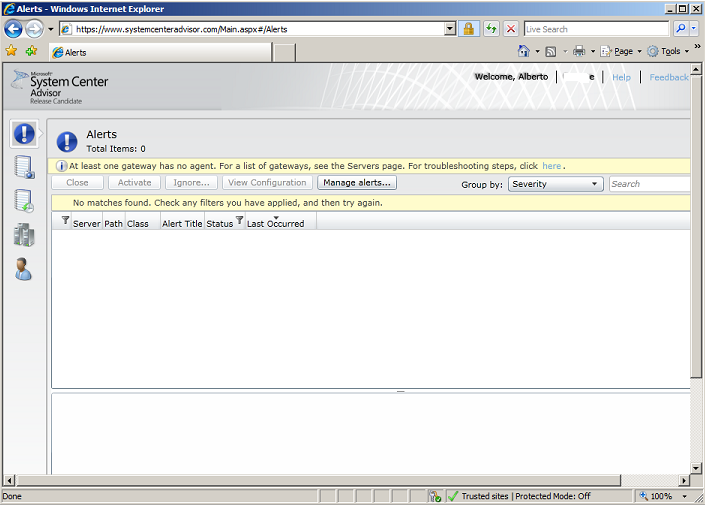Viewport: 705px width, 505px height.
Task: Click the Status column filter icon
Action: [x=240, y=220]
